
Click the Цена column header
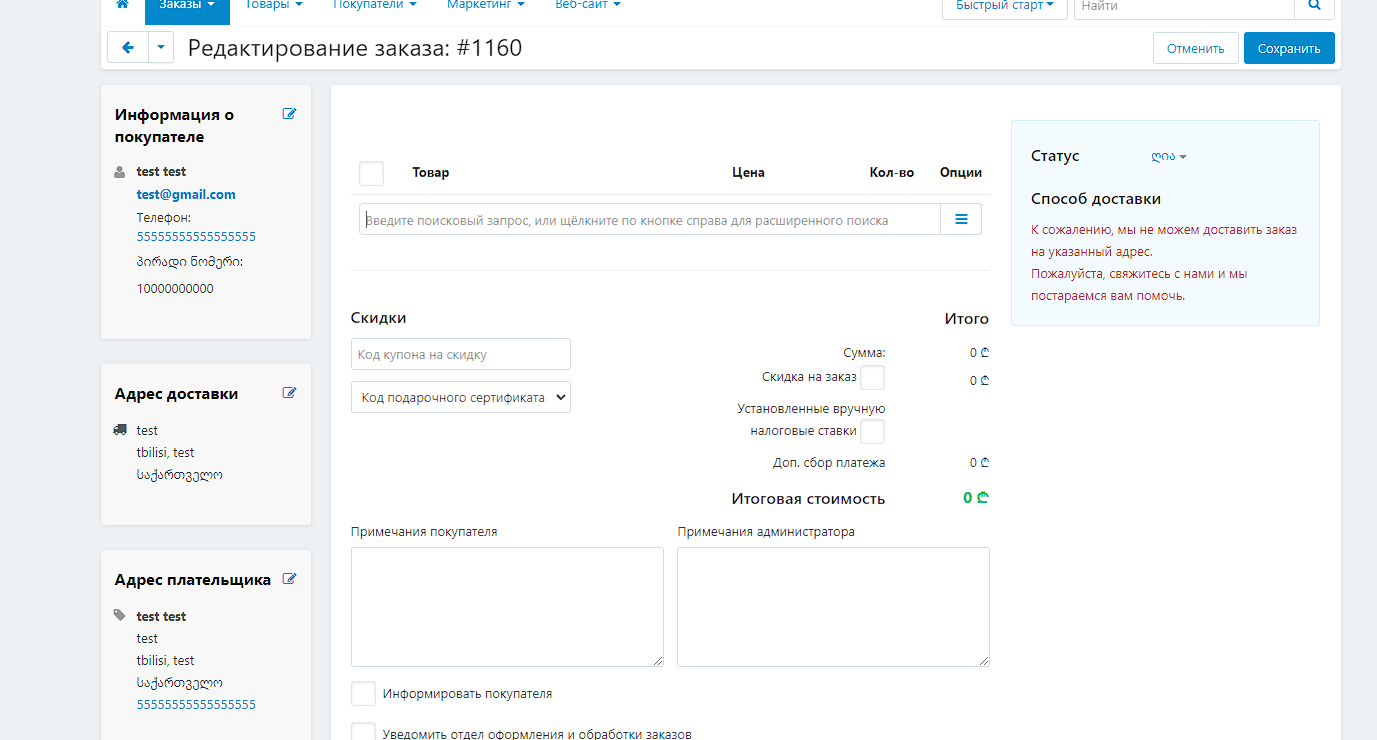point(748,172)
